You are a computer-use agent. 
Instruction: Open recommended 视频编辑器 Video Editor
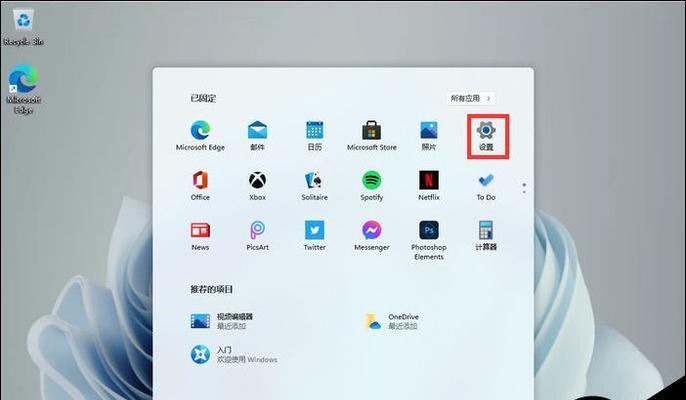(x=222, y=321)
